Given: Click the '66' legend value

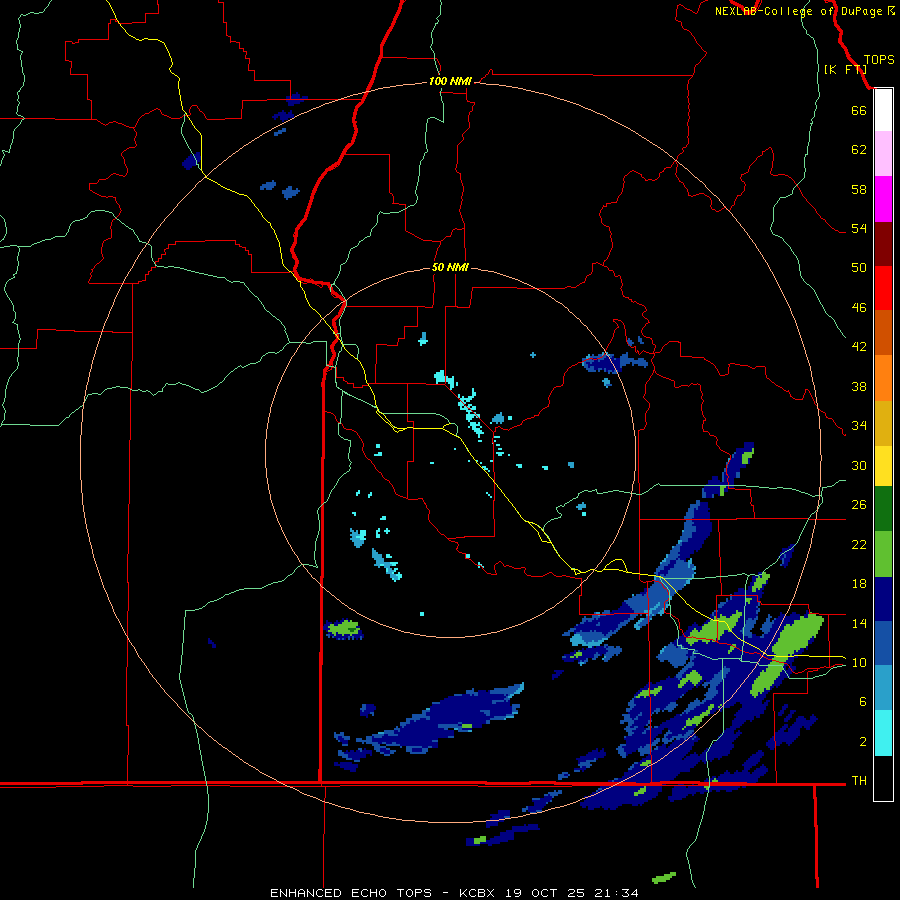Looking at the screenshot, I should coord(859,110).
